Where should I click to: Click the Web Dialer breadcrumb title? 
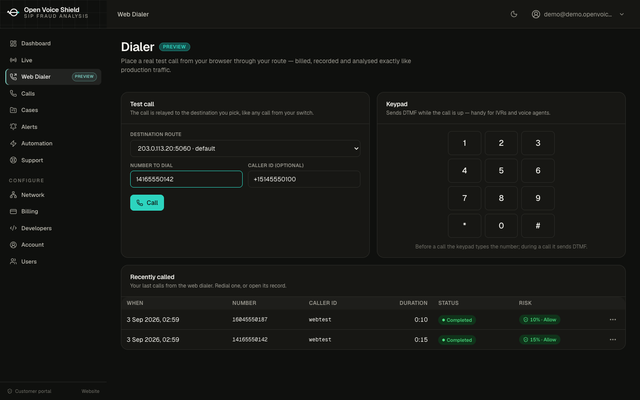tap(133, 14)
